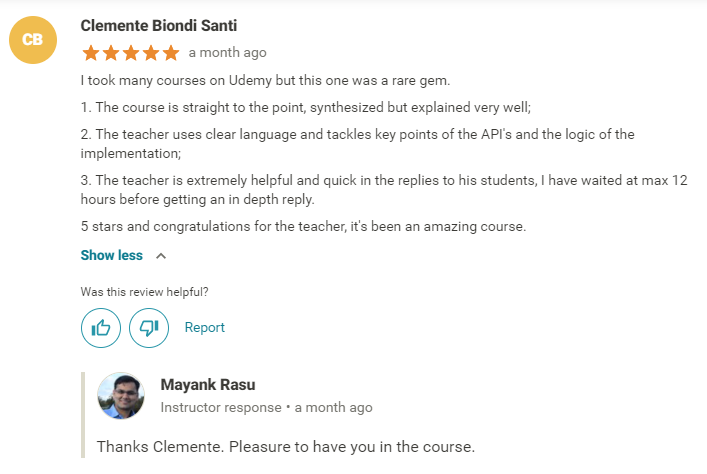Click the instructor's 'Thanks Clemente' reply text
The height and width of the screenshot is (474, 707).
[285, 446]
